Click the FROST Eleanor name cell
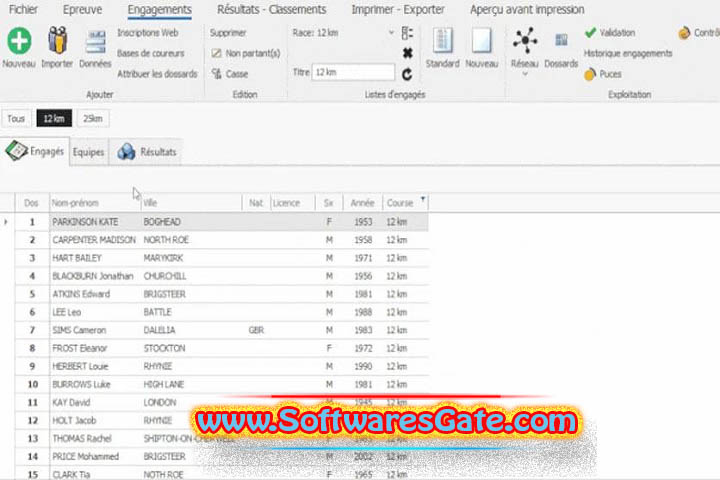Screen dimensions: 720x480 [x=95, y=348]
